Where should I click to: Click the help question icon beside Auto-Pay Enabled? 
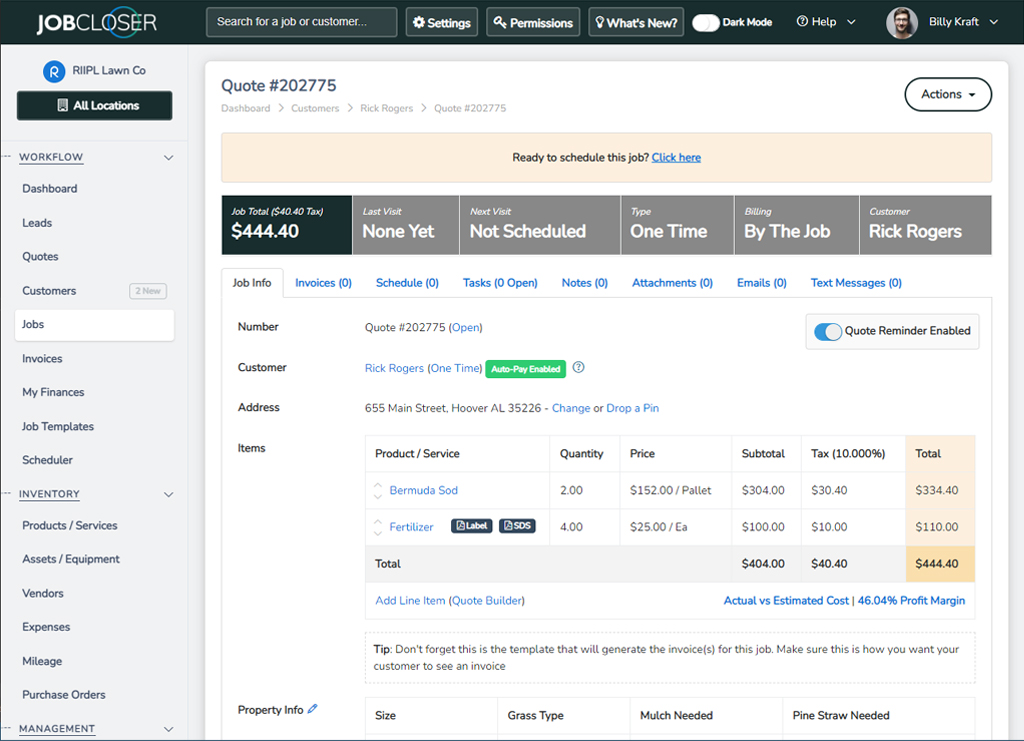[578, 368]
